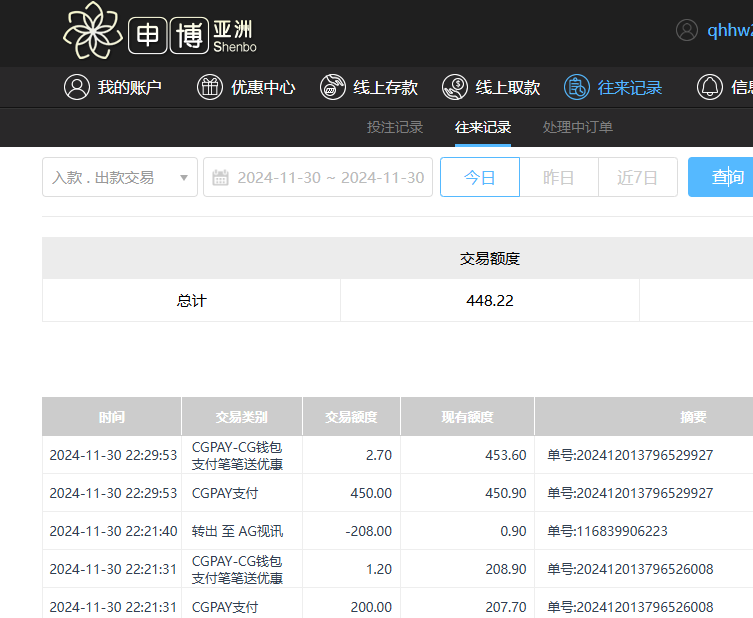
Task: Click the calendar icon in date field
Action: tap(221, 178)
